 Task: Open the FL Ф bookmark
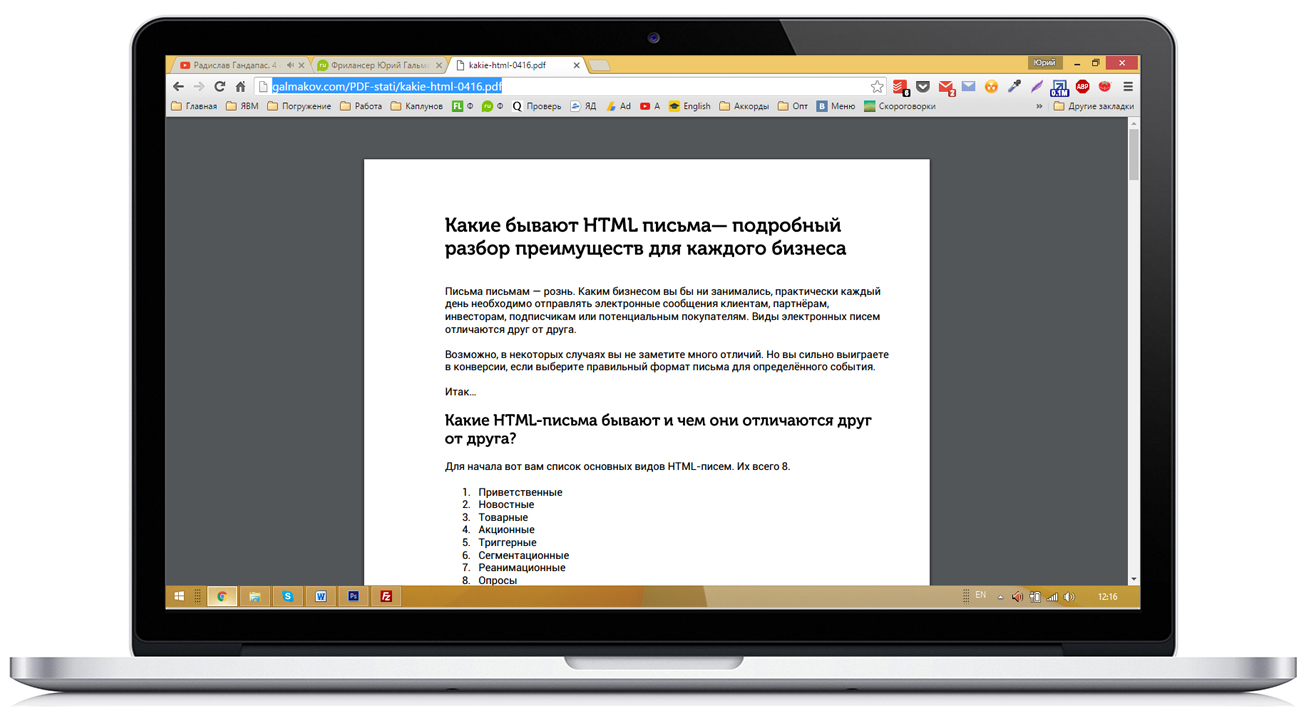tap(463, 106)
